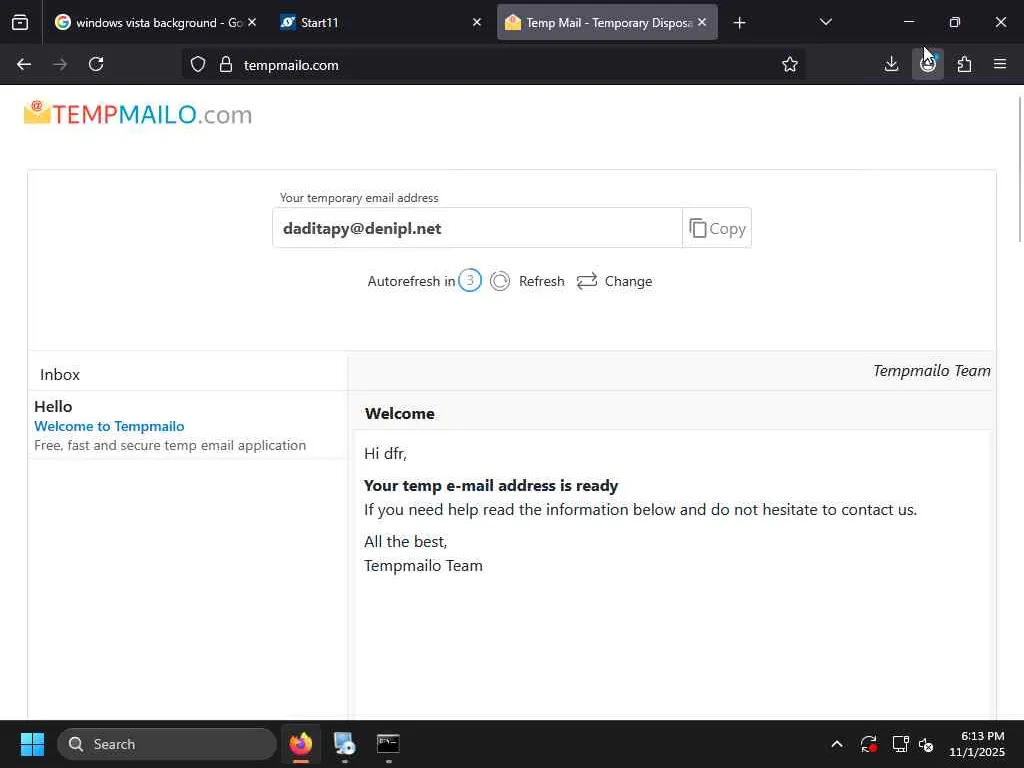The image size is (1024, 768).
Task: Open tracking protection shield icon
Action: pyautogui.click(x=198, y=65)
